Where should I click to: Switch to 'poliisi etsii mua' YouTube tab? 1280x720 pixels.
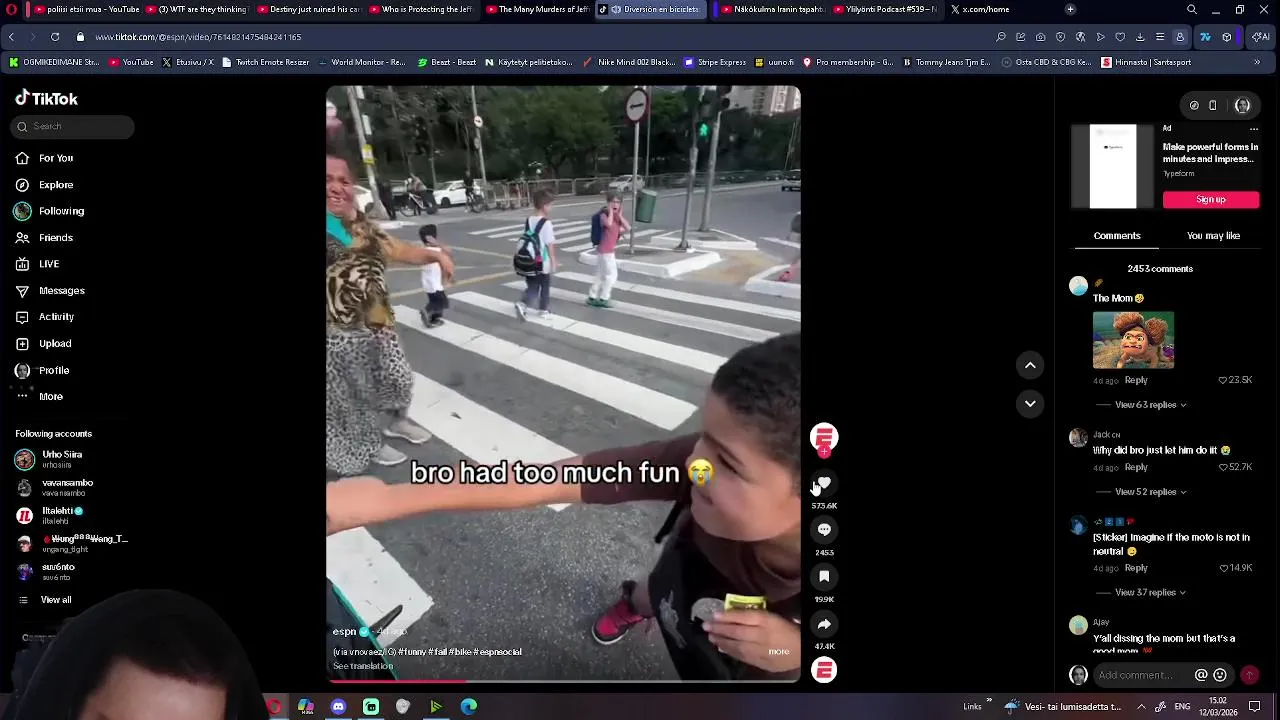point(84,9)
